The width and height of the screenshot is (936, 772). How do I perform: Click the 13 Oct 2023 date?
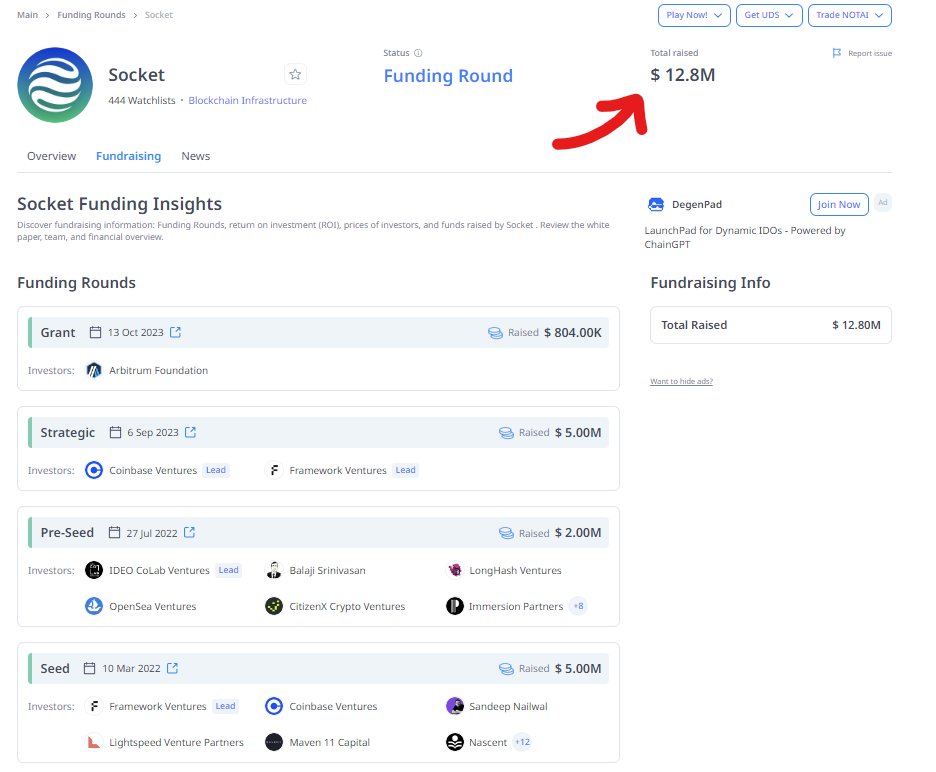click(136, 333)
